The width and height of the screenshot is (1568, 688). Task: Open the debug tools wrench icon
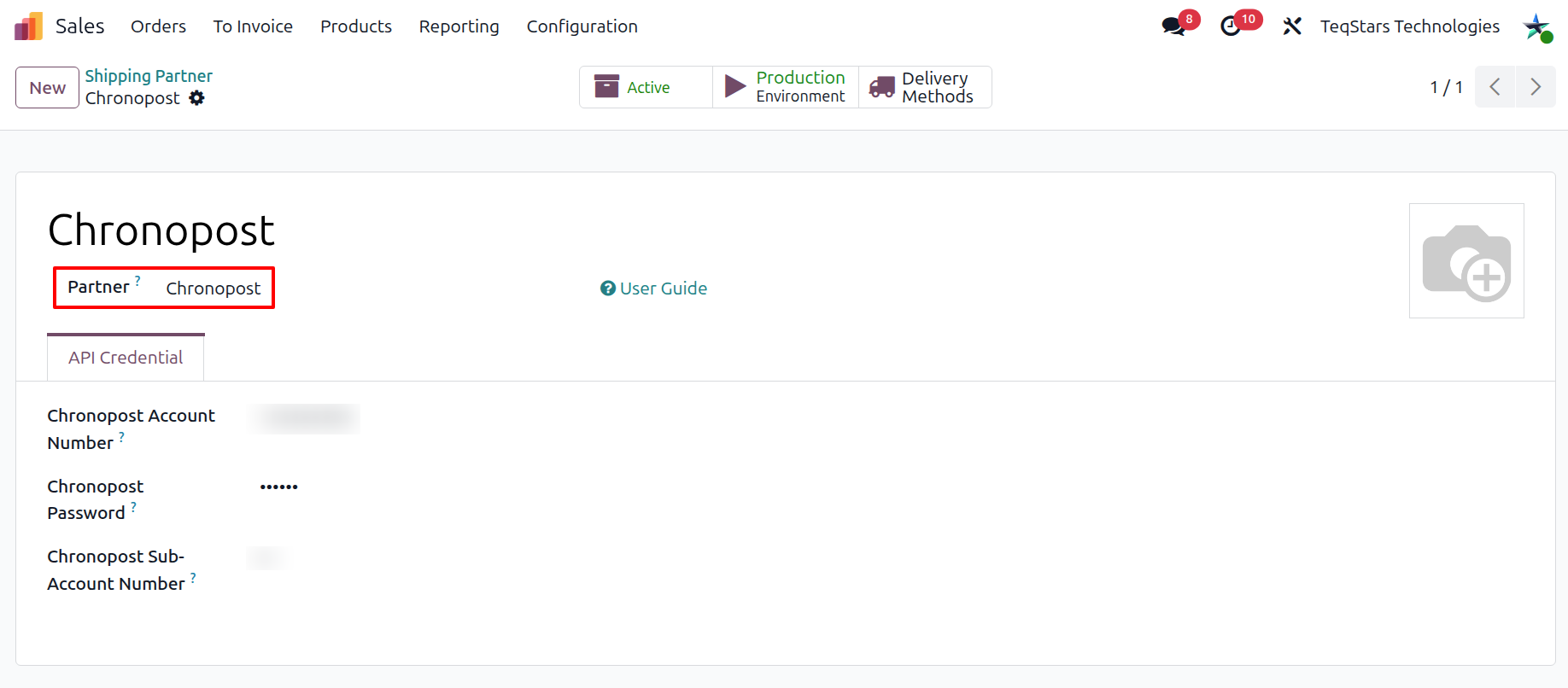[x=1292, y=26]
